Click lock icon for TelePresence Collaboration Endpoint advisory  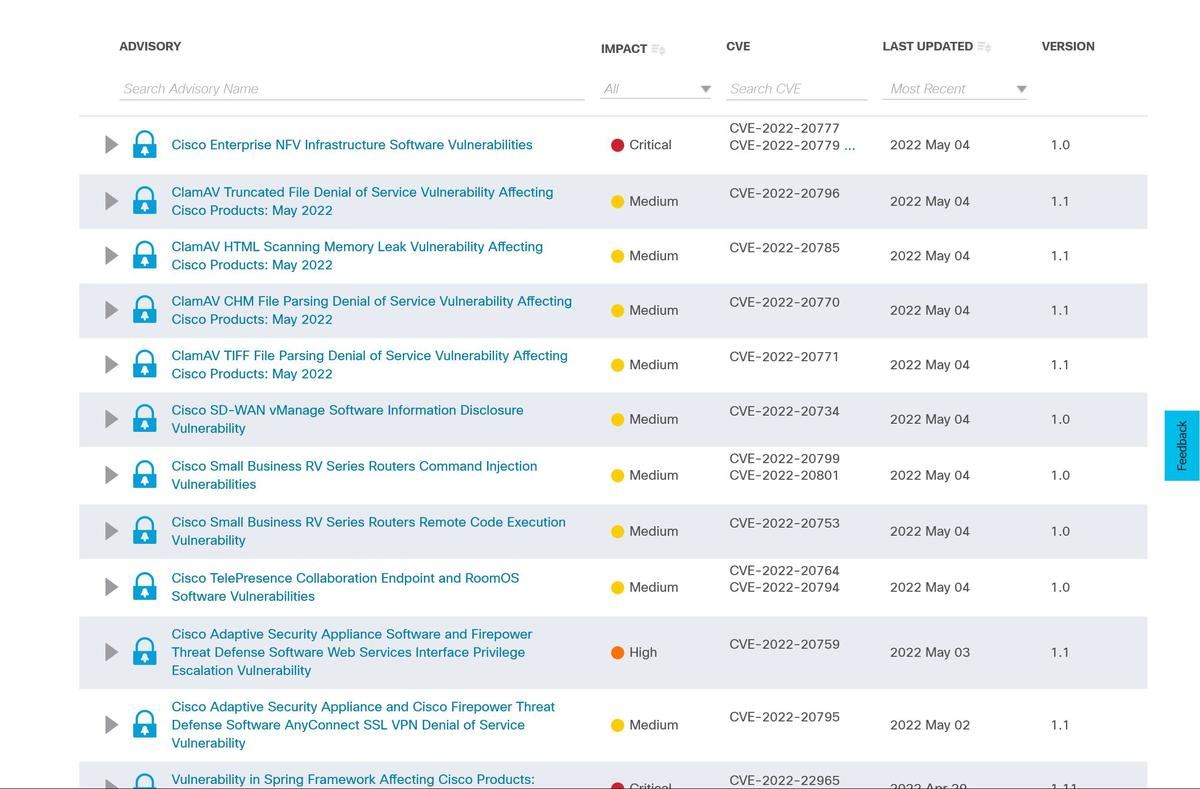coord(145,586)
